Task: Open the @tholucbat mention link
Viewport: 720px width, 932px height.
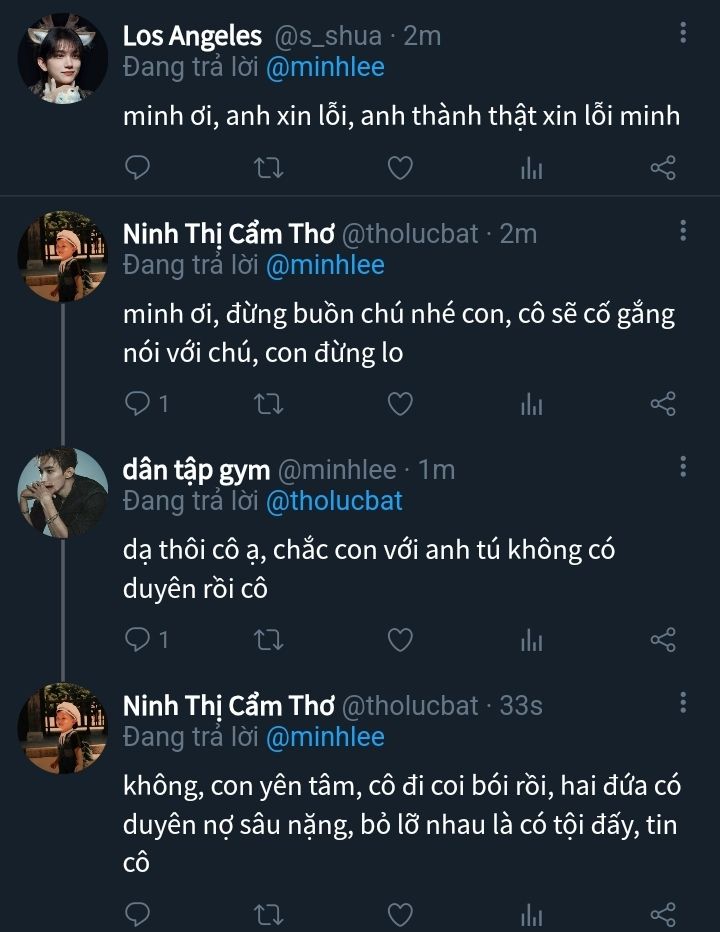Action: pos(334,500)
